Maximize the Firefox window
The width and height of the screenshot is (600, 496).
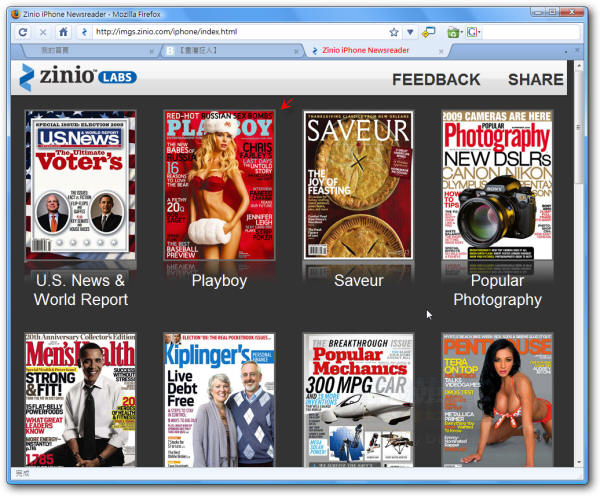553,13
